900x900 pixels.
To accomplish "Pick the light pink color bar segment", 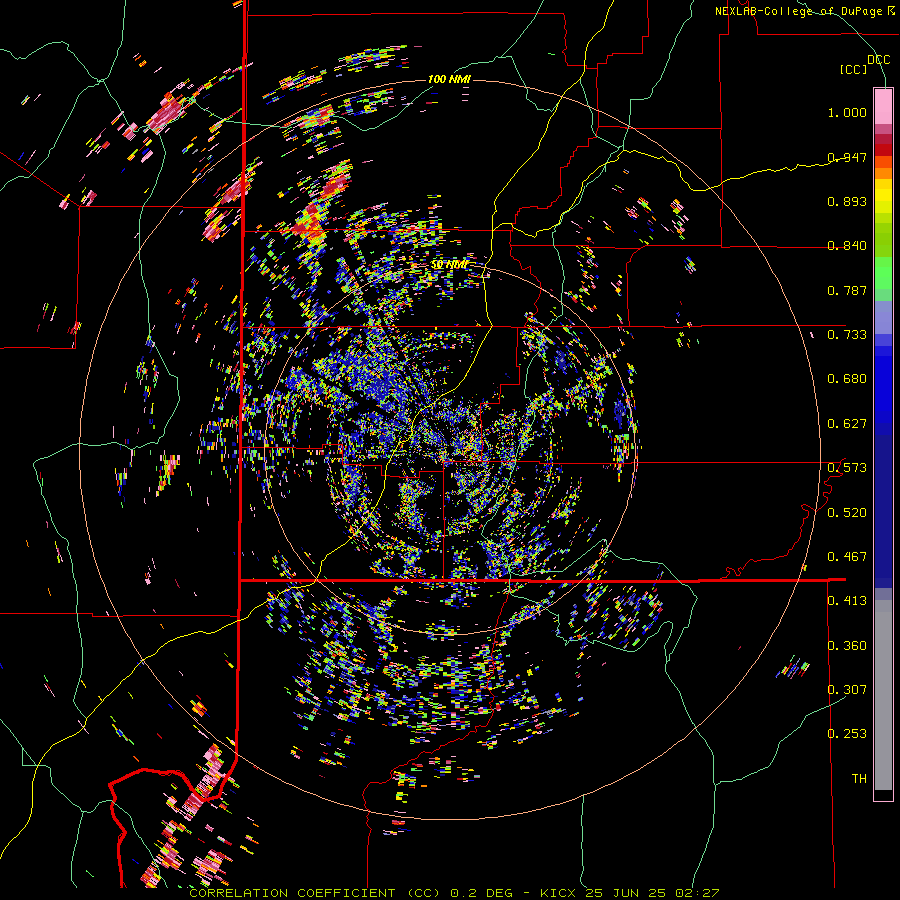I will (x=883, y=106).
